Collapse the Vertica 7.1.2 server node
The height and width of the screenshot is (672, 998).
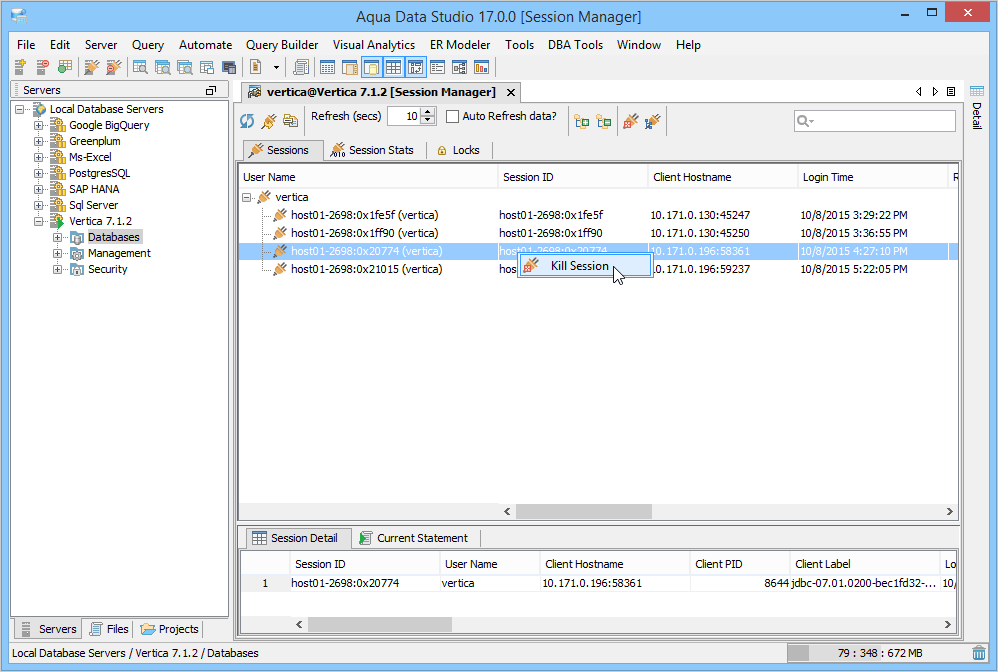coord(39,221)
